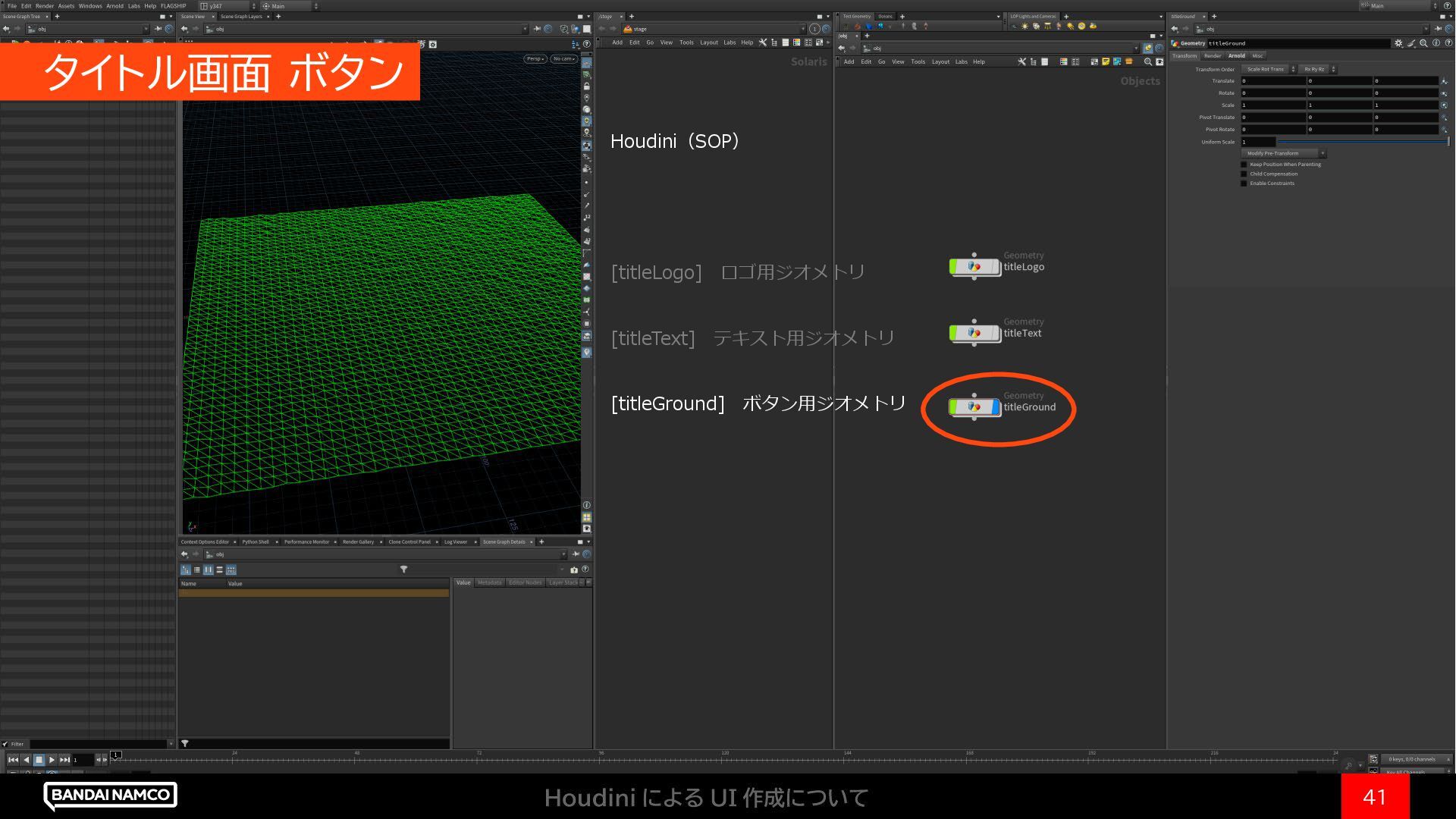Click the snapshot camera icon in details pane

pyautogui.click(x=574, y=570)
